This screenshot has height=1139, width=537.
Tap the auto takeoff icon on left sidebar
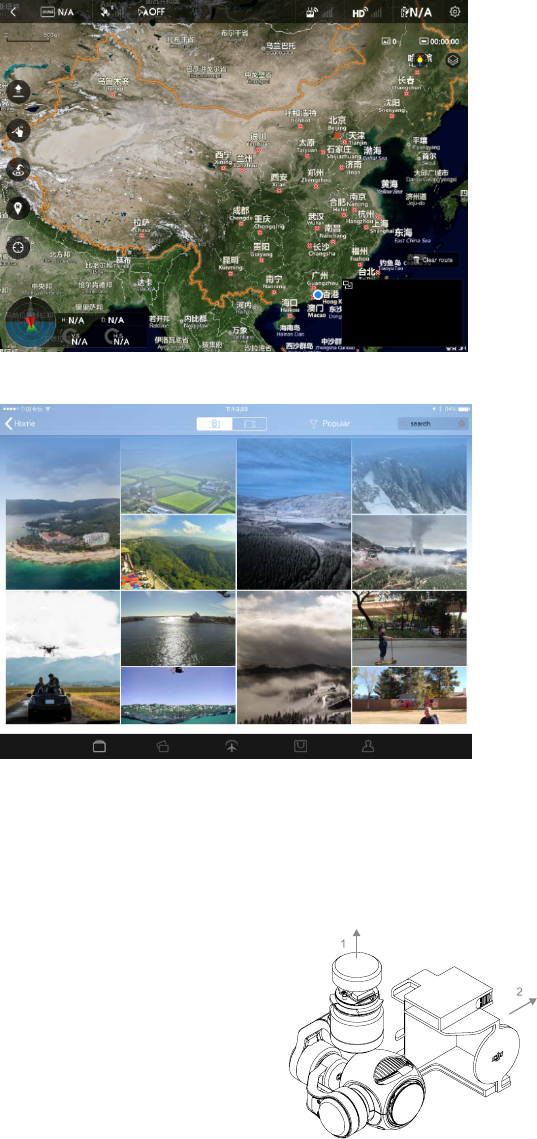(18, 91)
